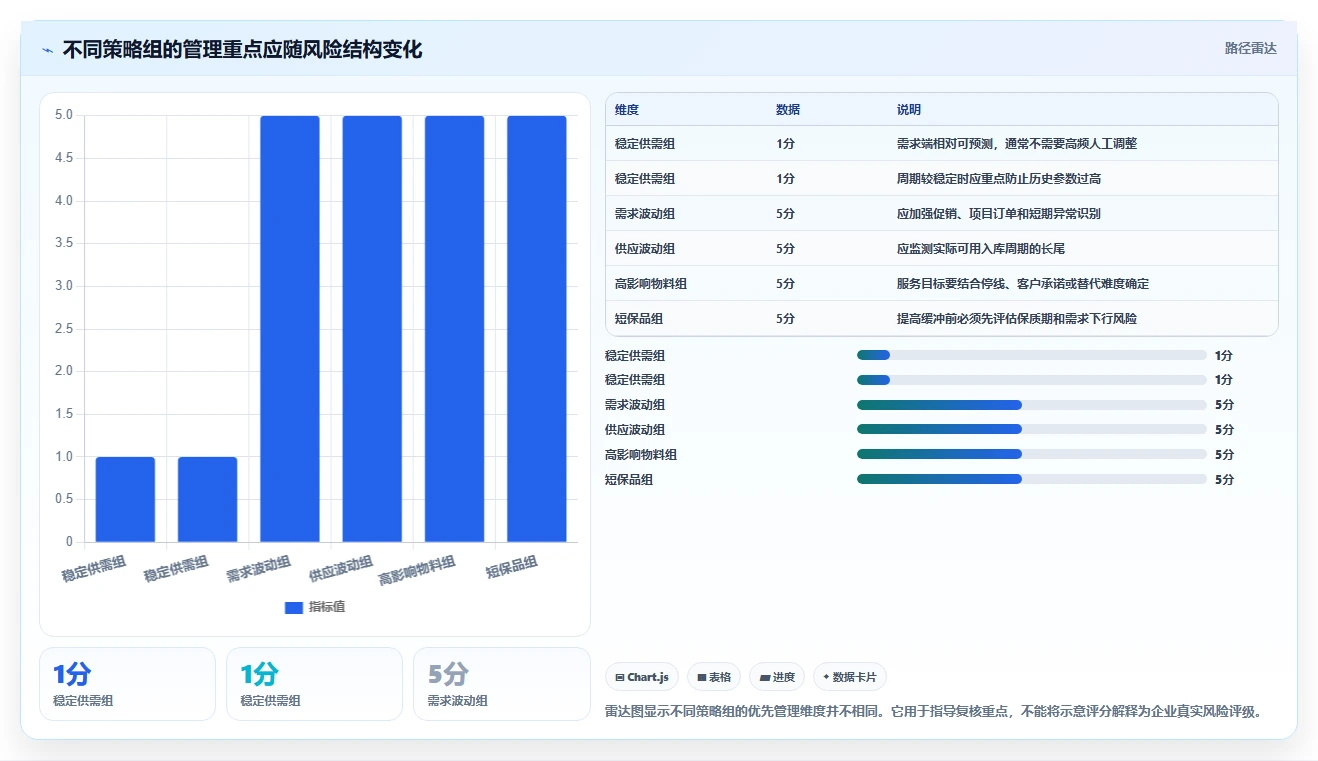Click the 供应波动组 bar in the chart
Viewport: 1318px width, 761px height.
click(x=372, y=329)
